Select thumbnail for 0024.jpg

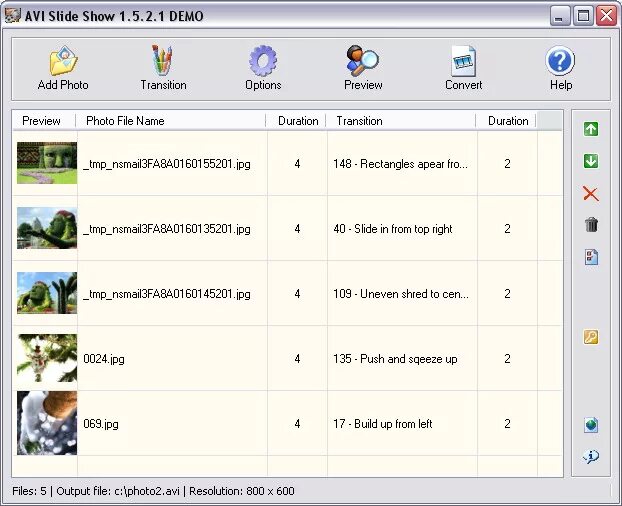(47, 358)
